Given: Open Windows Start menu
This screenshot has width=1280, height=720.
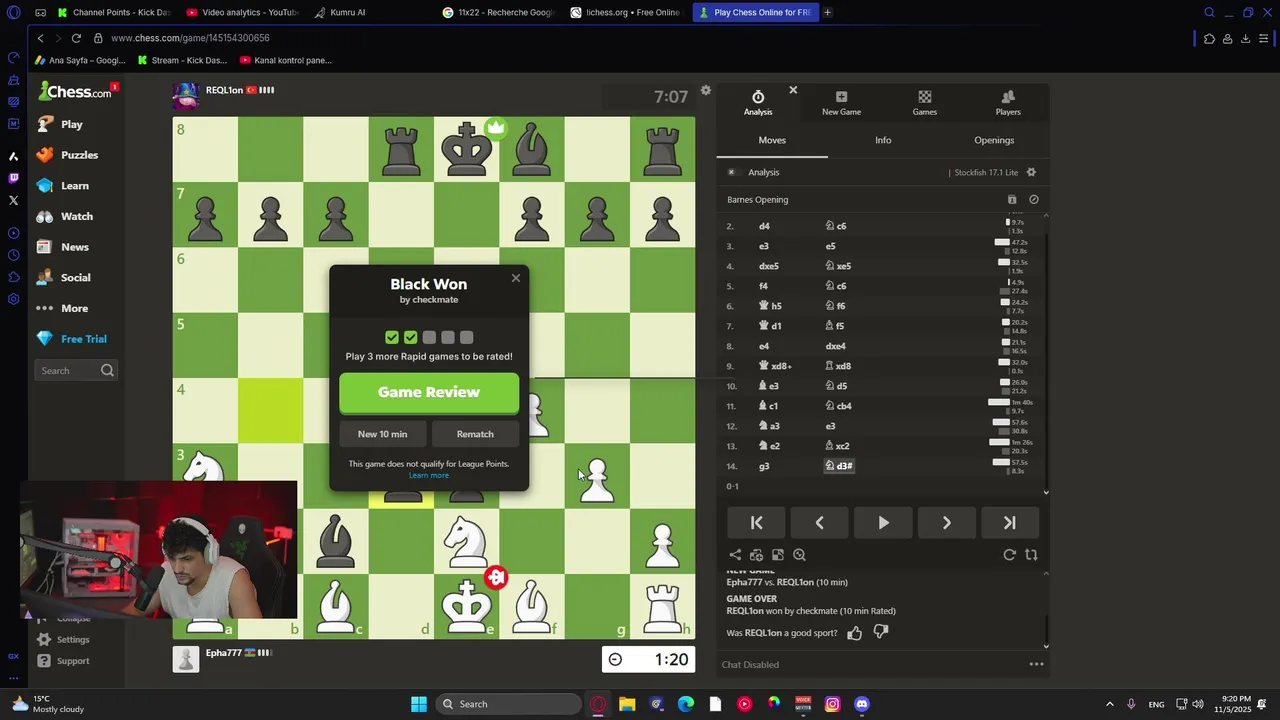Looking at the screenshot, I should tap(419, 704).
